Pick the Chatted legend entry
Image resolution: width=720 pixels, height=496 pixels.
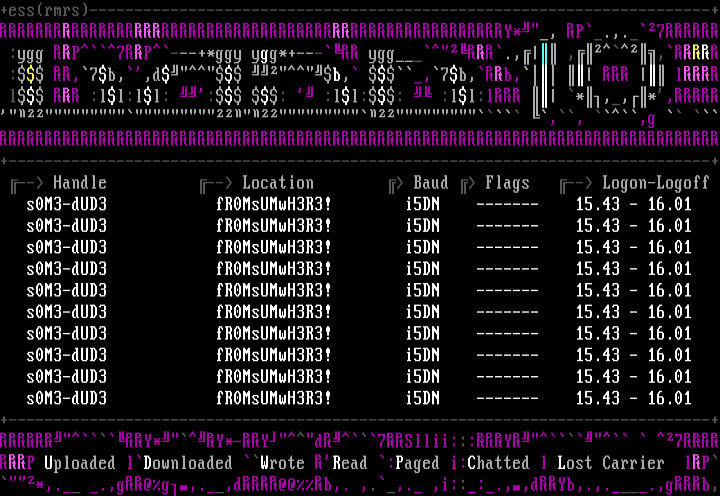pyautogui.click(x=497, y=463)
